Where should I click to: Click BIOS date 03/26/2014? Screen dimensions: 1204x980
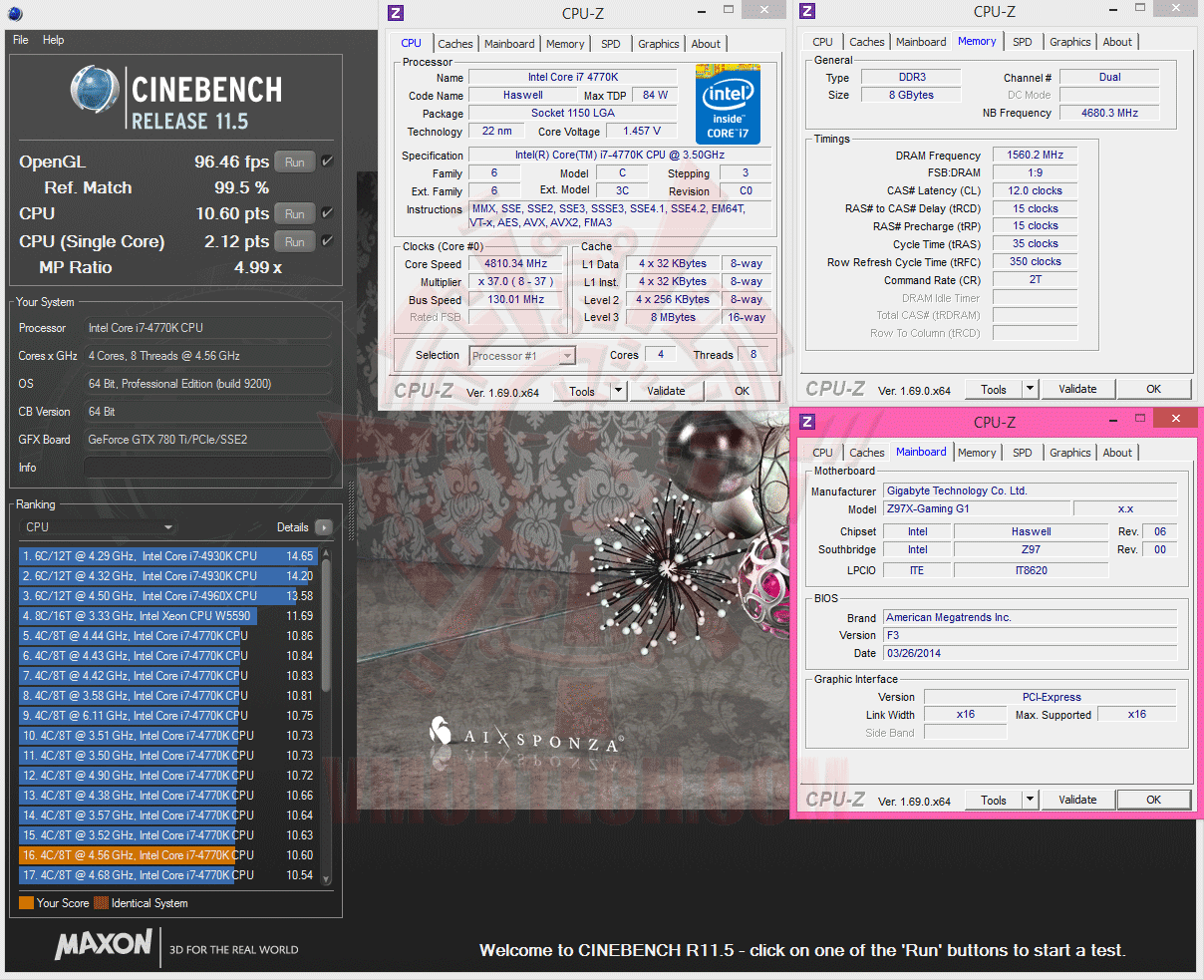pos(1030,654)
